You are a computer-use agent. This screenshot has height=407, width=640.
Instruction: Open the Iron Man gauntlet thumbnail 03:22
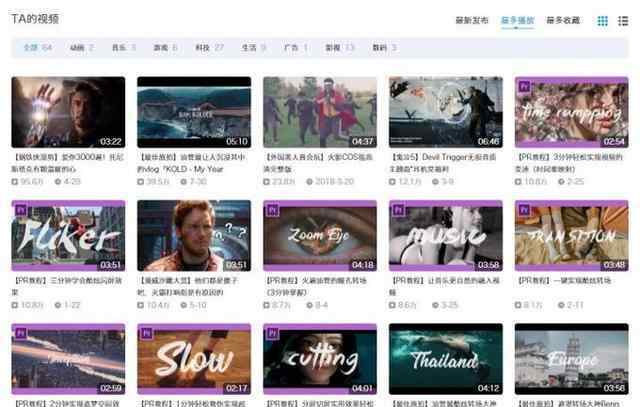click(68, 112)
